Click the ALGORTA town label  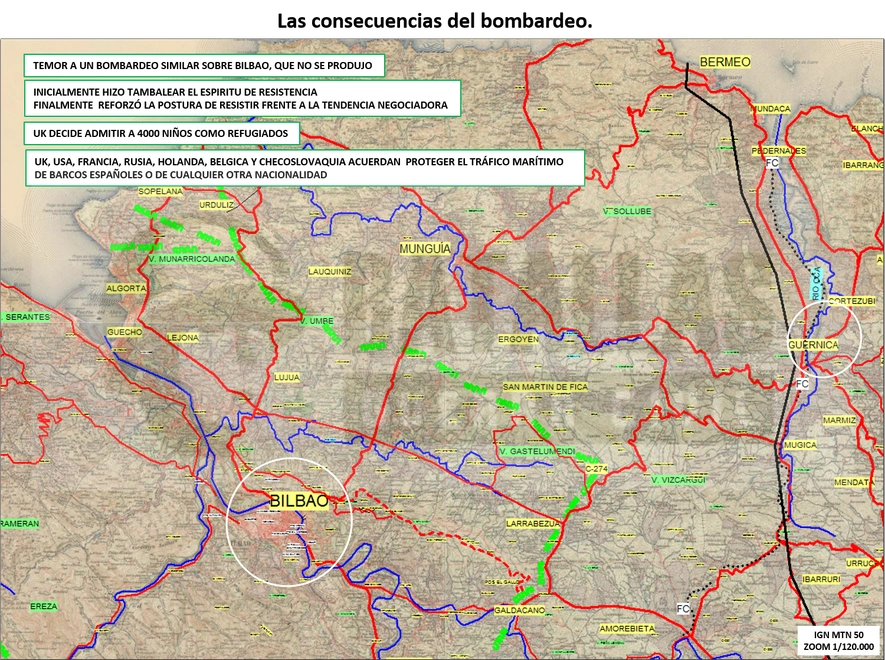126,289
